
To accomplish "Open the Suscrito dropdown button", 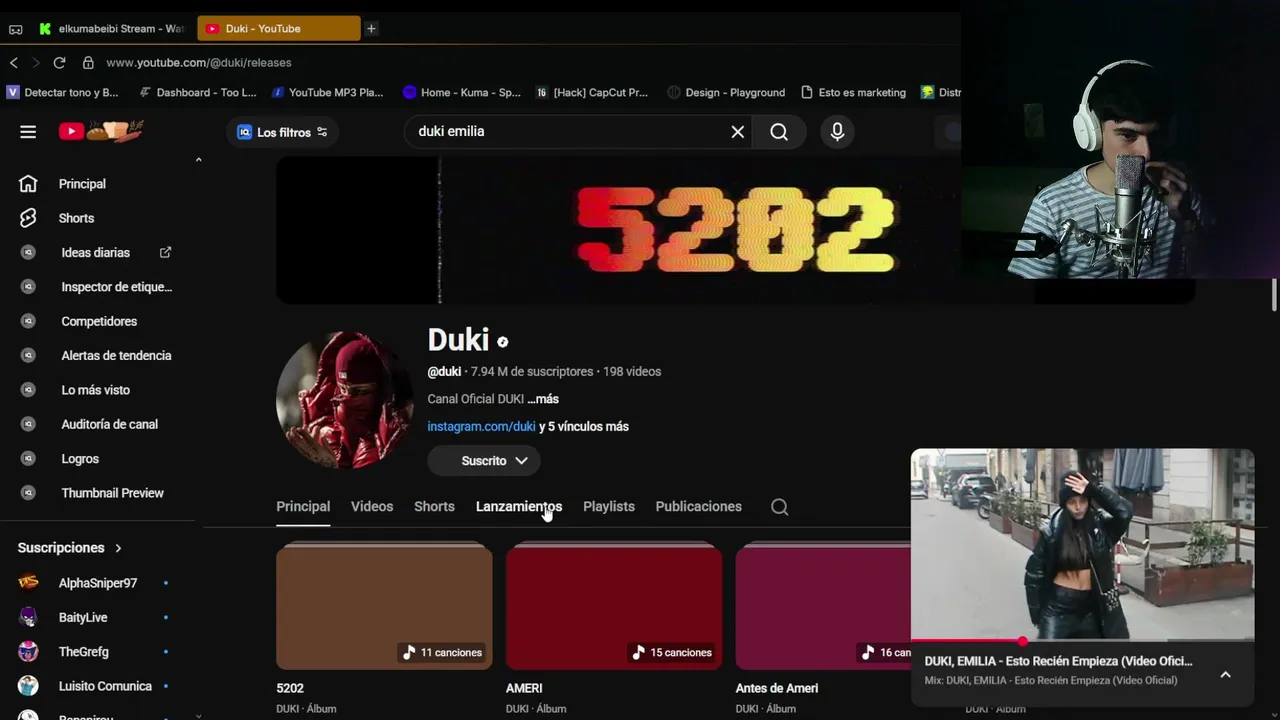I will [484, 461].
